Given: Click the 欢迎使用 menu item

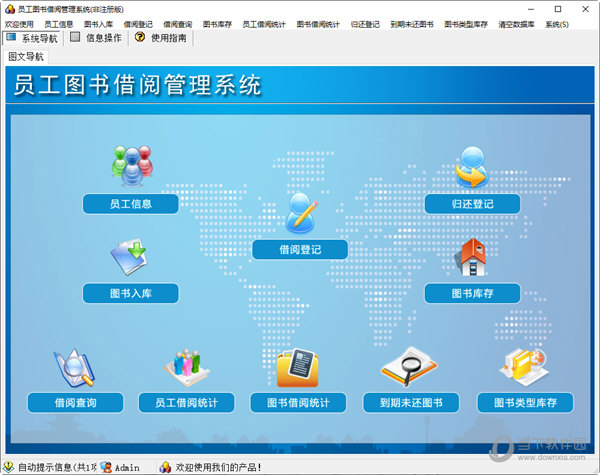Looking at the screenshot, I should coord(19,23).
